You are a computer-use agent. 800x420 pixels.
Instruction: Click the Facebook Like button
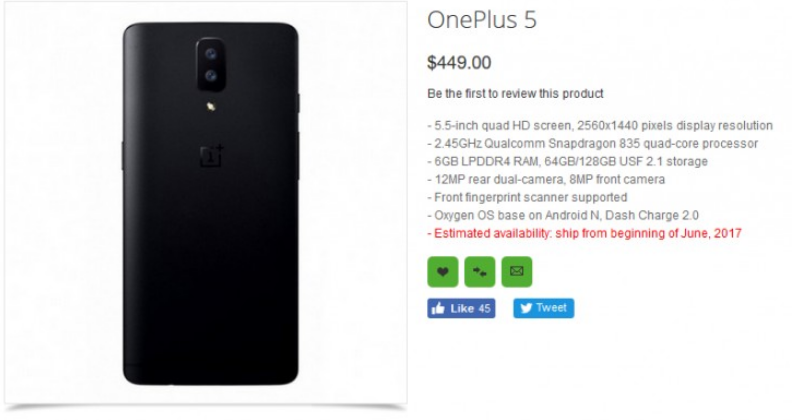(461, 308)
